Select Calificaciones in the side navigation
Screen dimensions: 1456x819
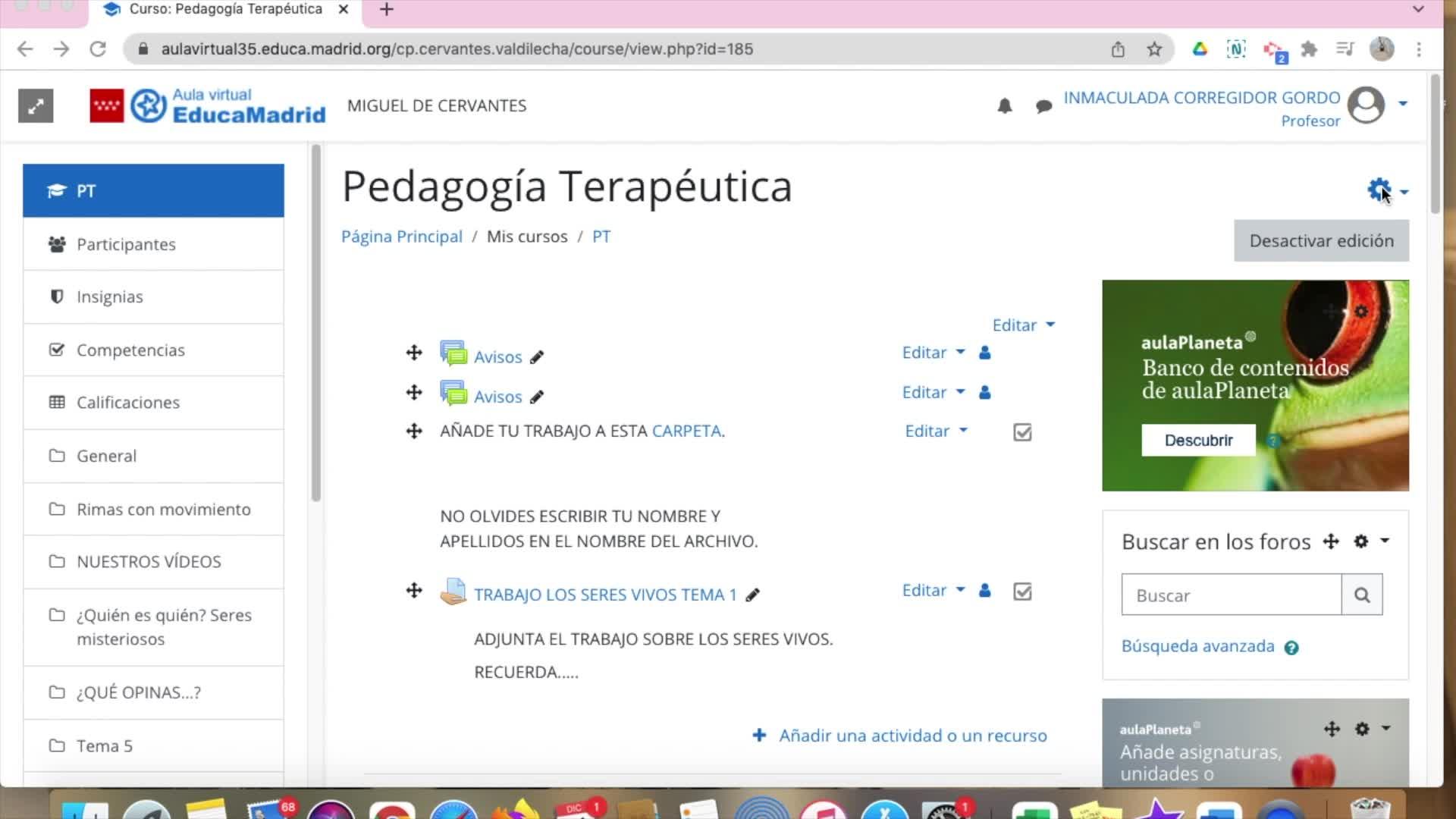(x=127, y=403)
